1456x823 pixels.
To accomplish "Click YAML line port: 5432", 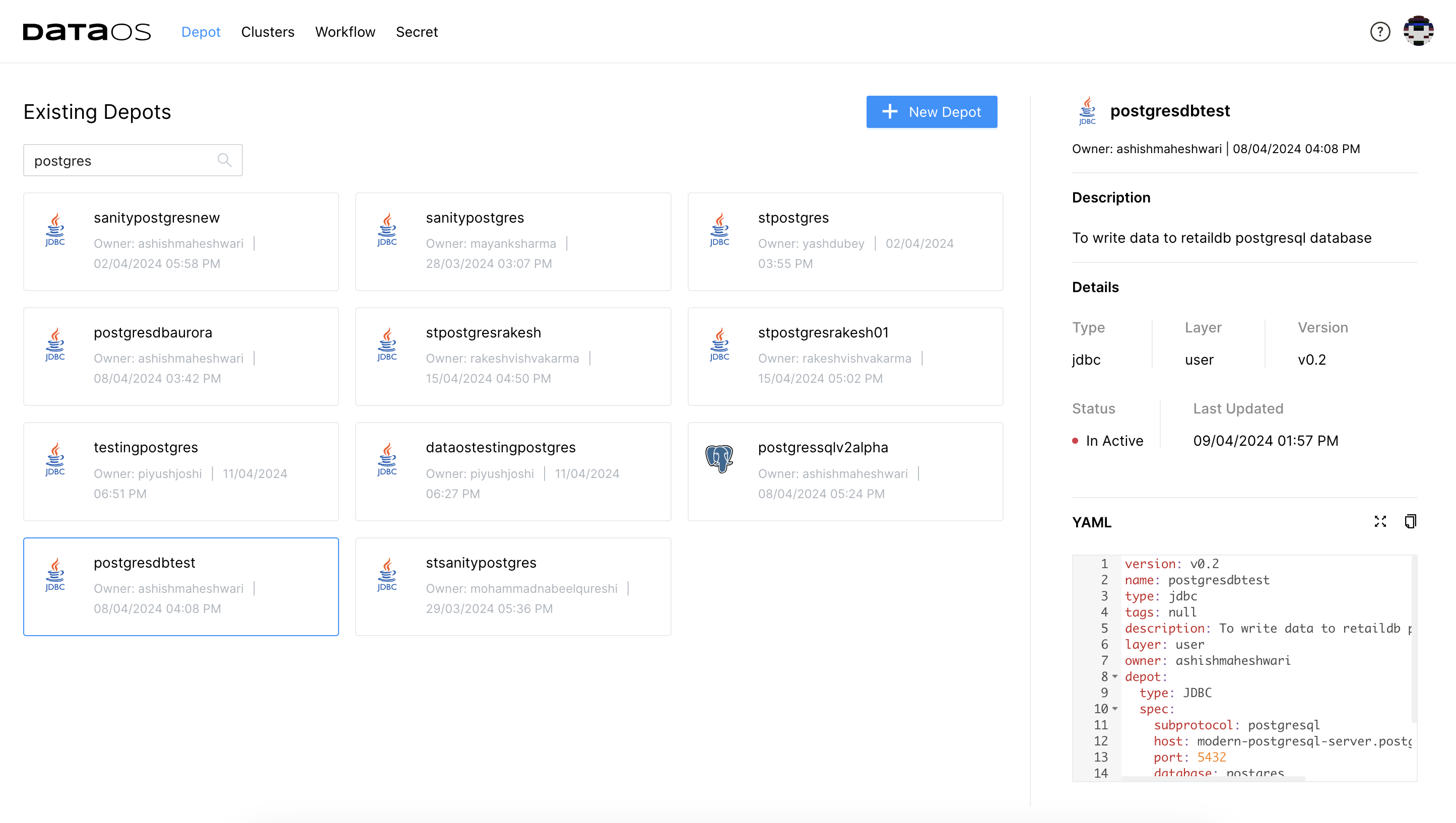I will [1190, 757].
